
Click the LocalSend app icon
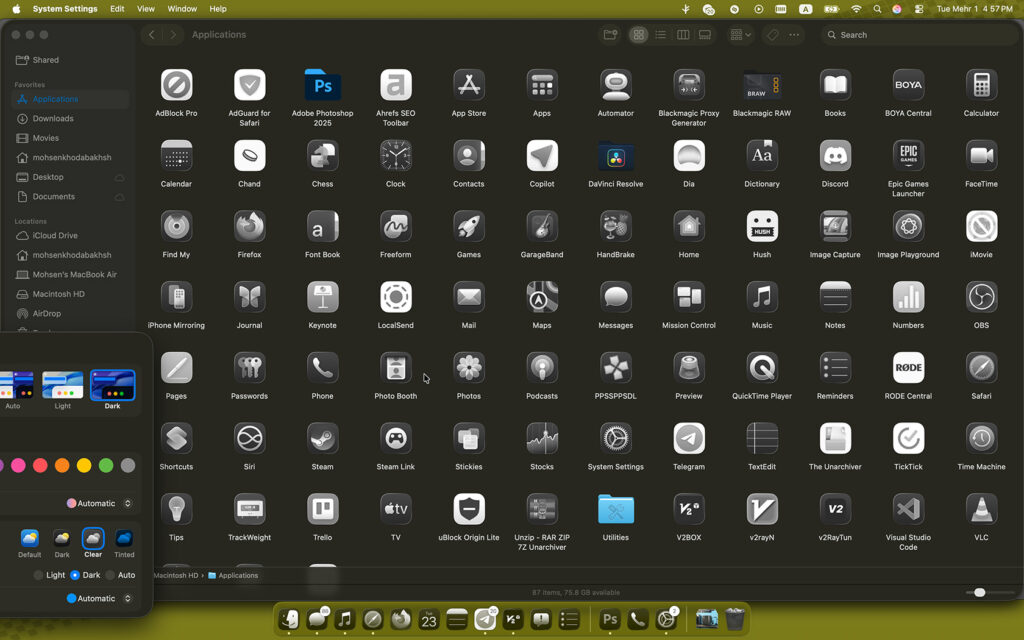coord(396,298)
